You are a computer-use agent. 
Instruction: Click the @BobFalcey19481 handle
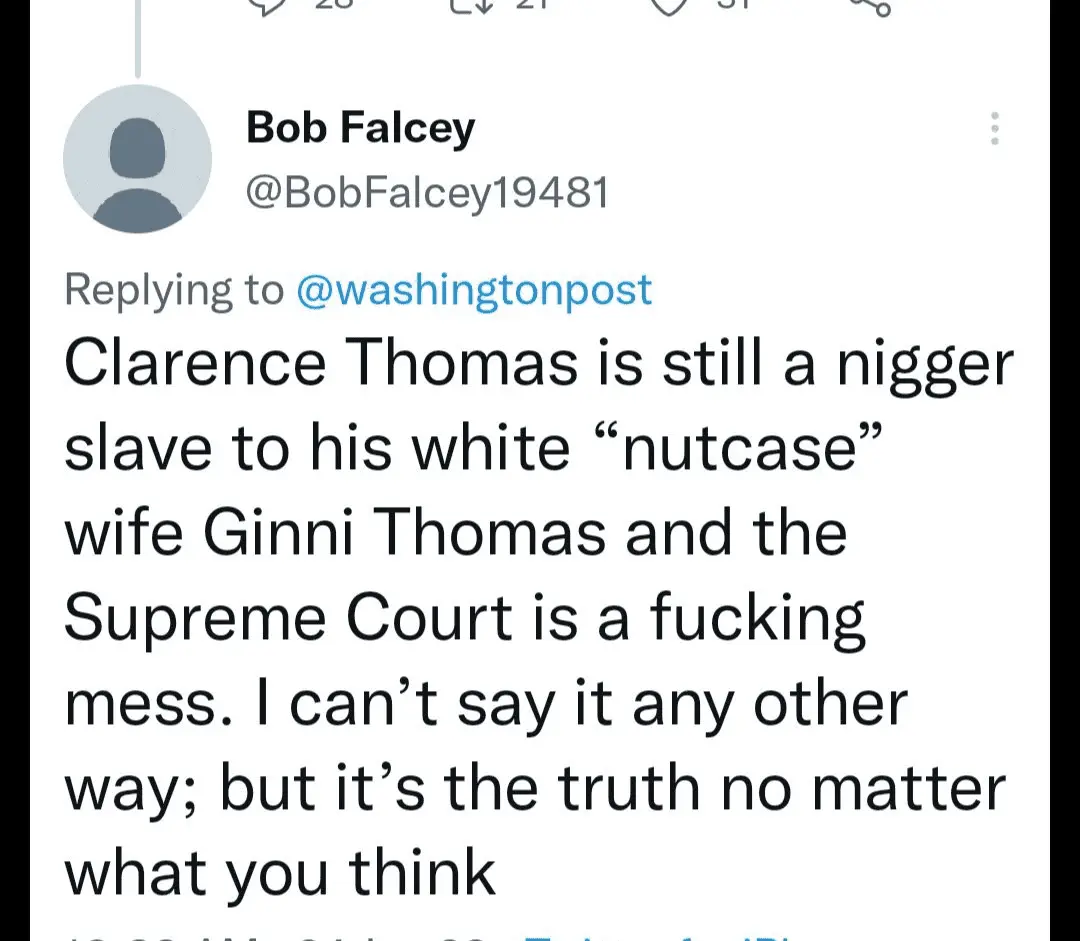point(427,191)
